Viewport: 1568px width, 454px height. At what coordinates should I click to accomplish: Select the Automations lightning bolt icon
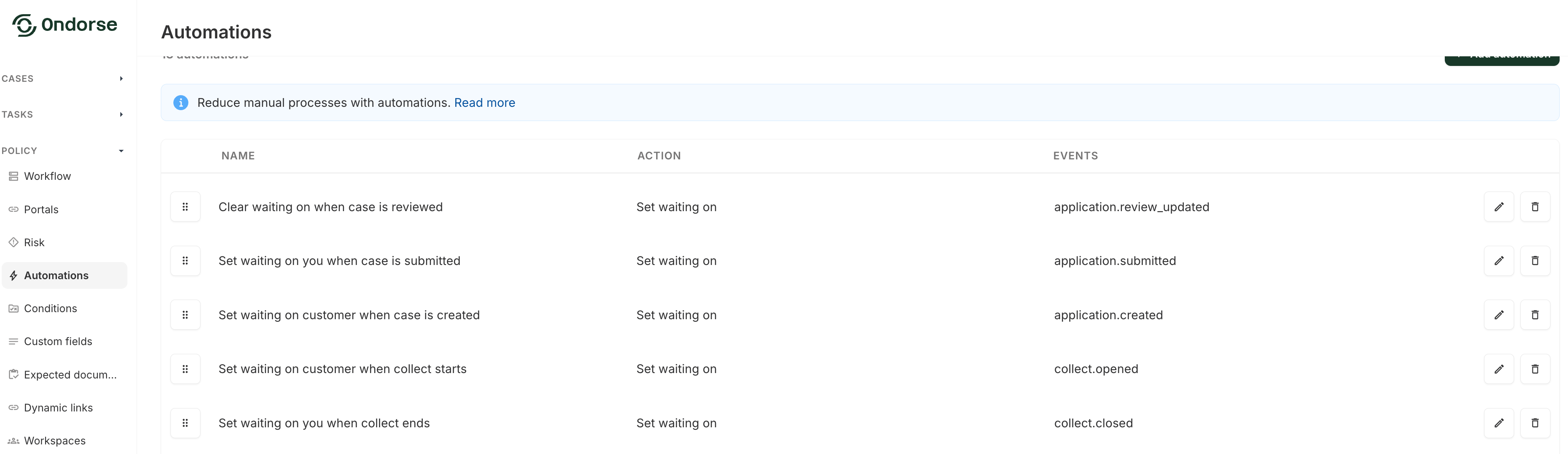pos(13,275)
